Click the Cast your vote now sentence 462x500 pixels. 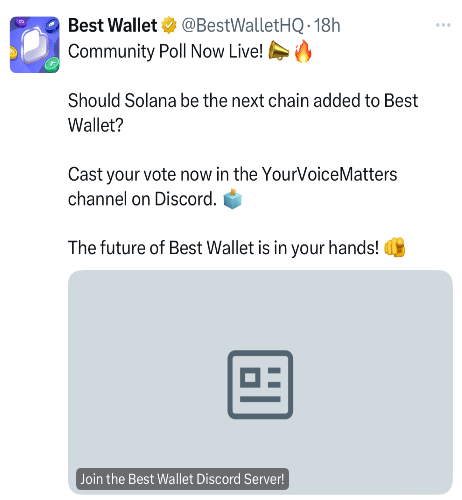coord(233,186)
